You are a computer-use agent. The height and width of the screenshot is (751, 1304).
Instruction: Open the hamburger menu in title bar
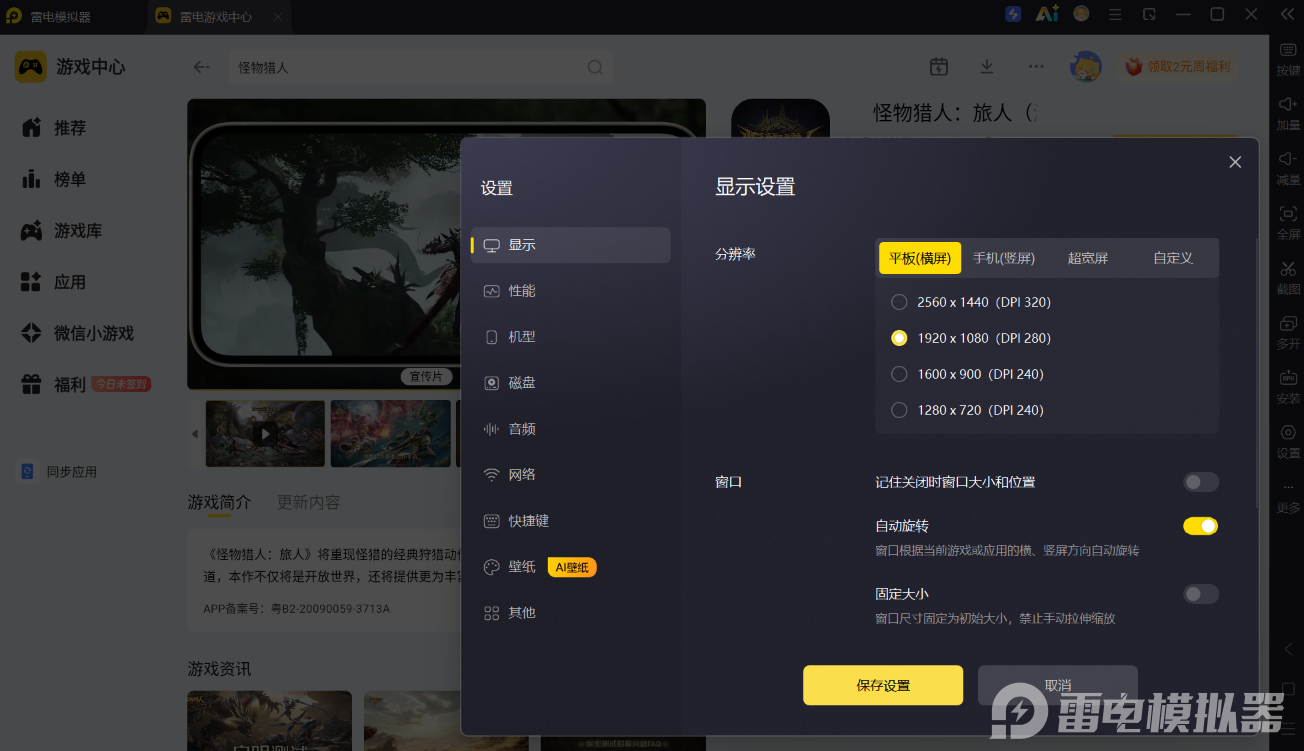point(1116,14)
